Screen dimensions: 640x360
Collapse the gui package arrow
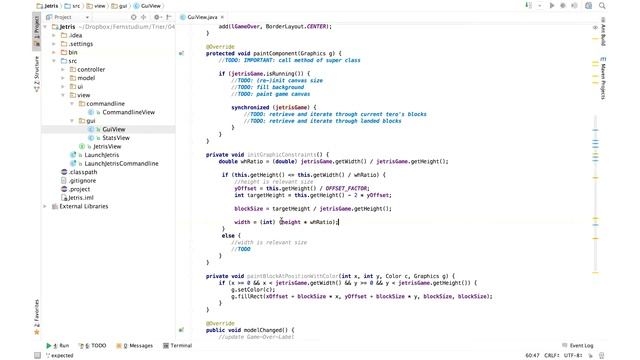tap(72, 121)
